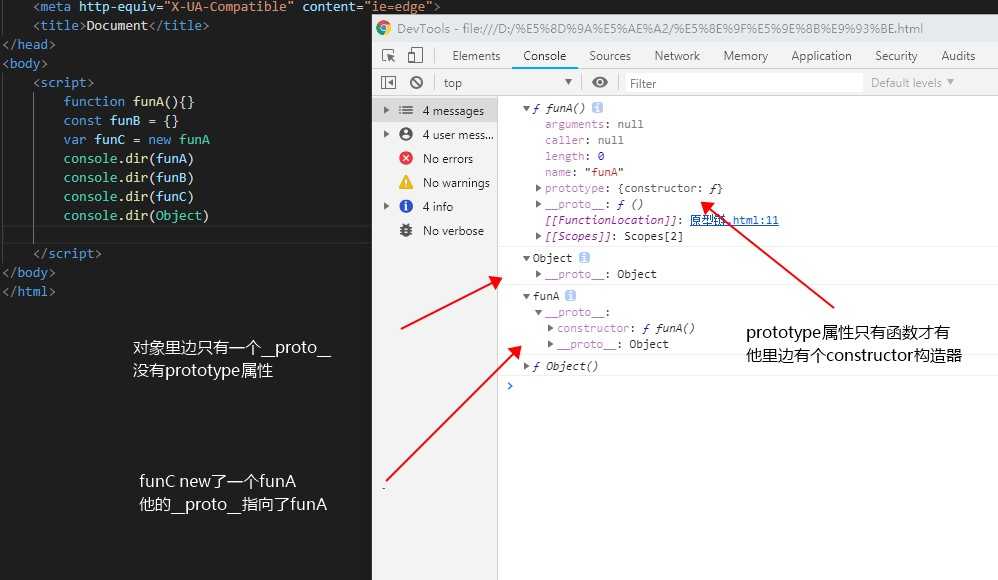Show console sidebar panel icon

click(x=388, y=83)
